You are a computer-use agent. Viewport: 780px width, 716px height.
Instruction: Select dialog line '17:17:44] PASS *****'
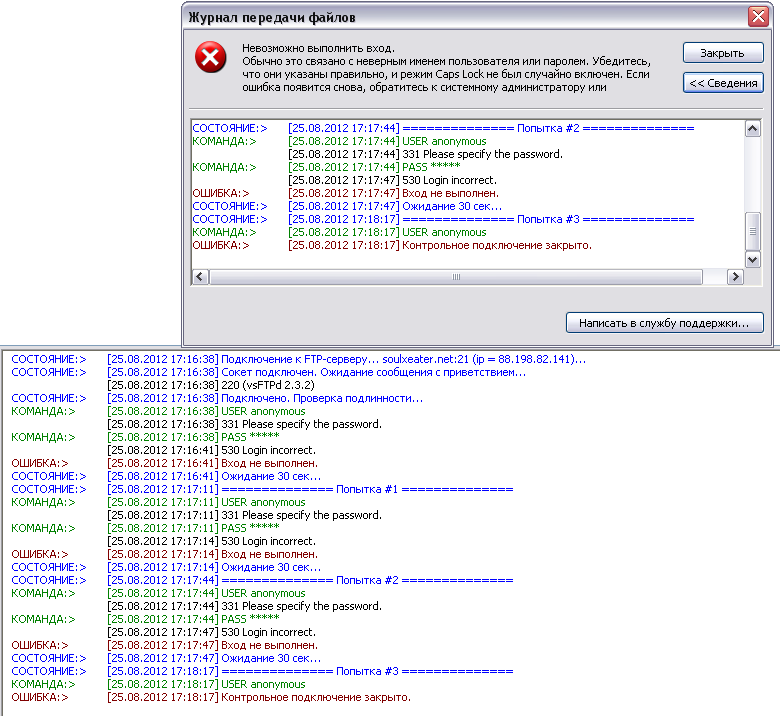(x=326, y=167)
